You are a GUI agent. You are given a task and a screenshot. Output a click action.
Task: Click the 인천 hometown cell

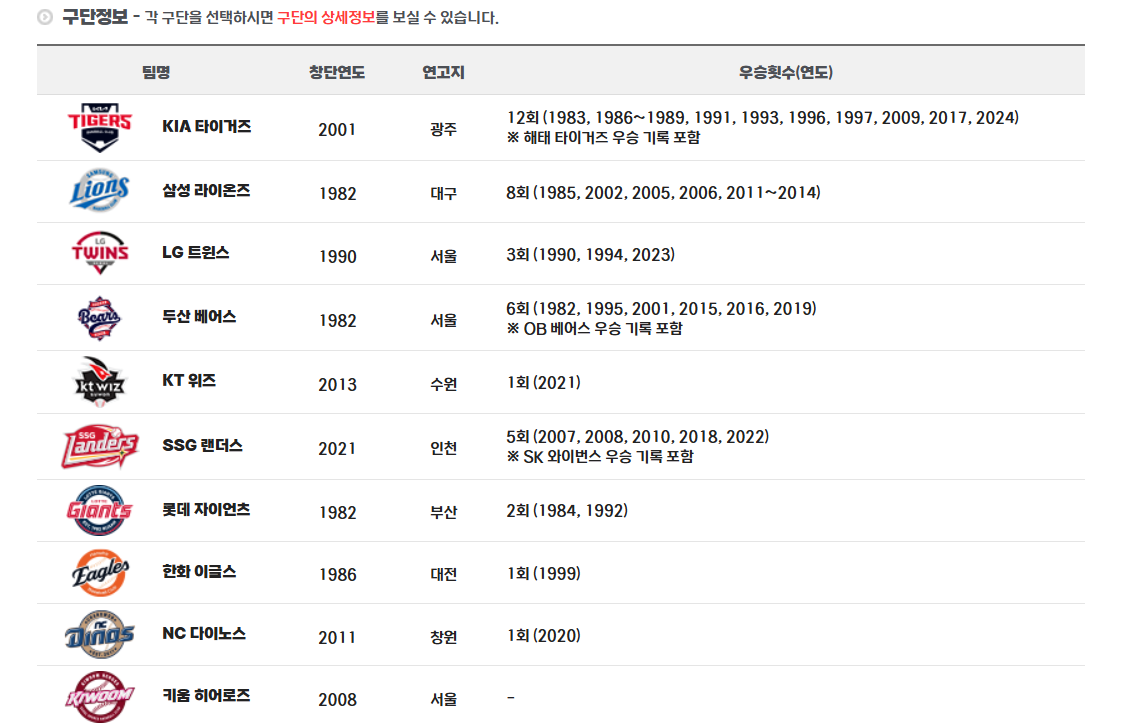coord(443,449)
